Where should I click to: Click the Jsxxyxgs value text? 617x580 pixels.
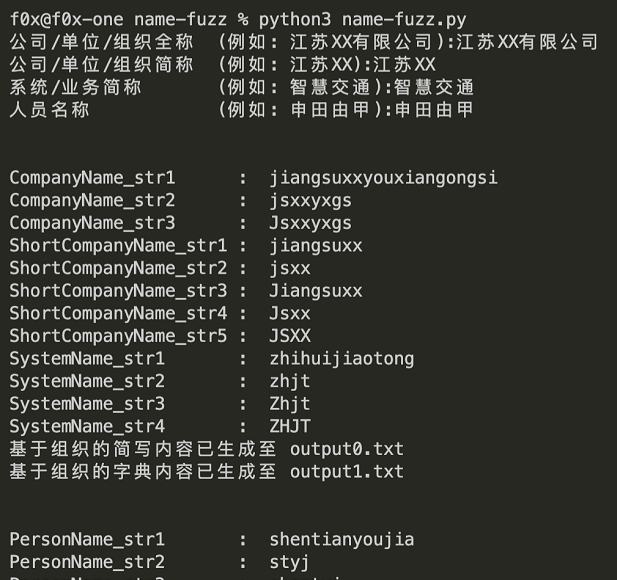[310, 223]
